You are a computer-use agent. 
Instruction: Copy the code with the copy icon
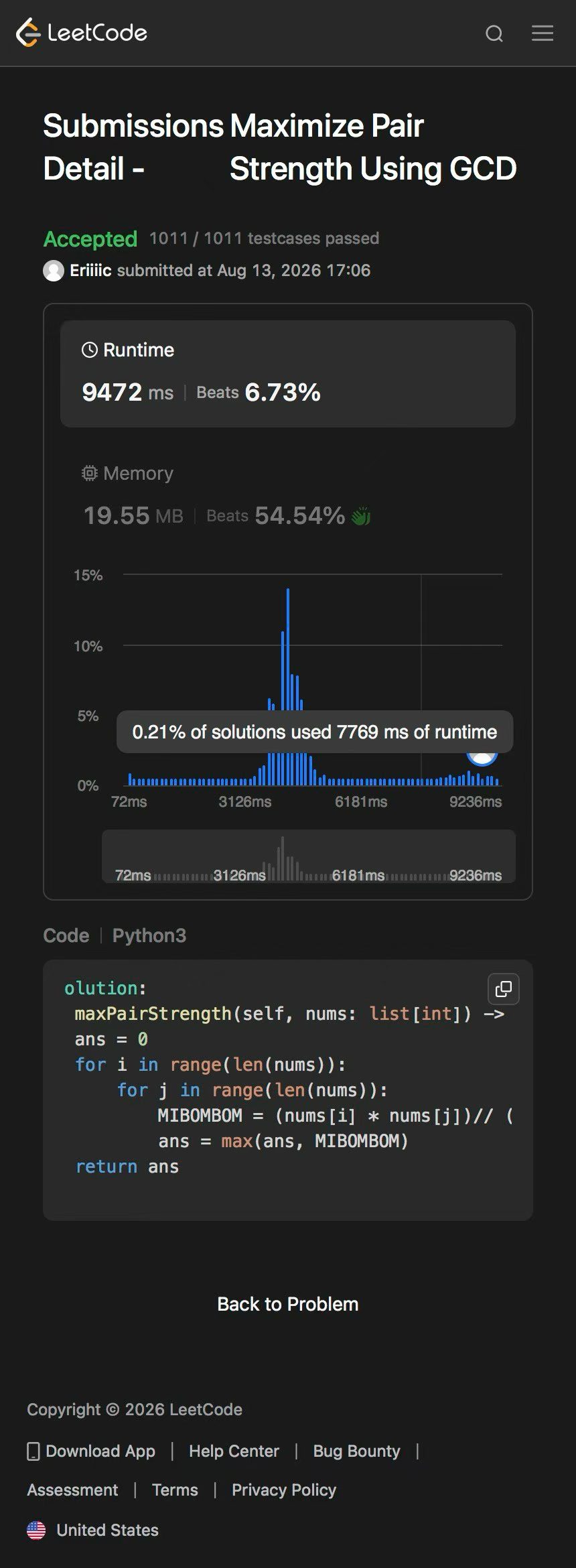point(504,989)
